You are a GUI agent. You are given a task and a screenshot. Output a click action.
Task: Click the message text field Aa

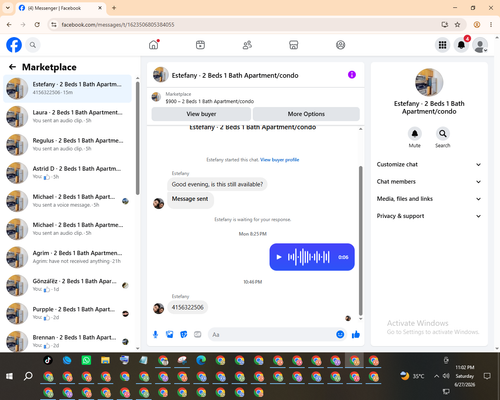tap(272, 334)
